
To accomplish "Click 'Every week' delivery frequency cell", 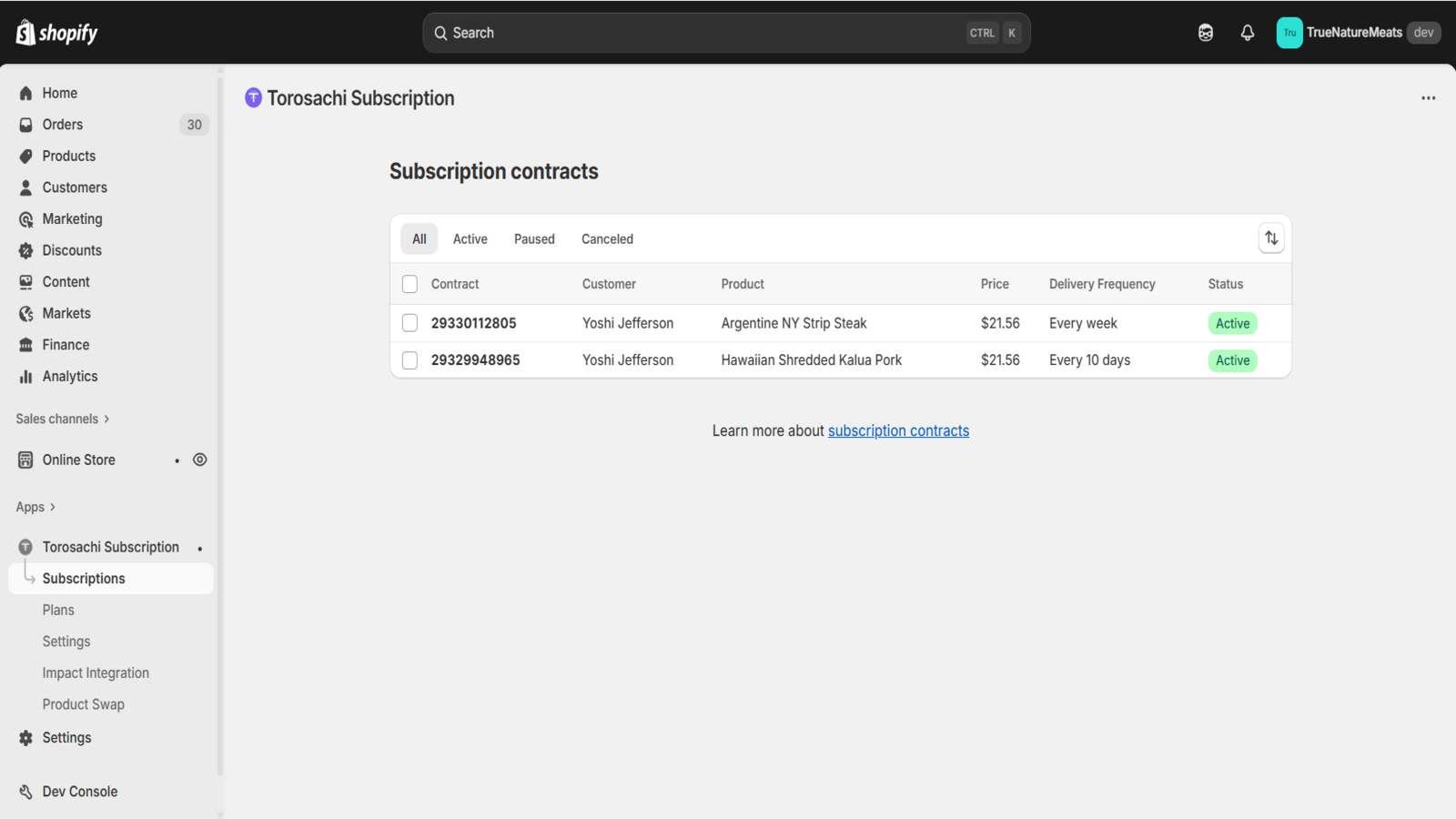I will (1083, 323).
